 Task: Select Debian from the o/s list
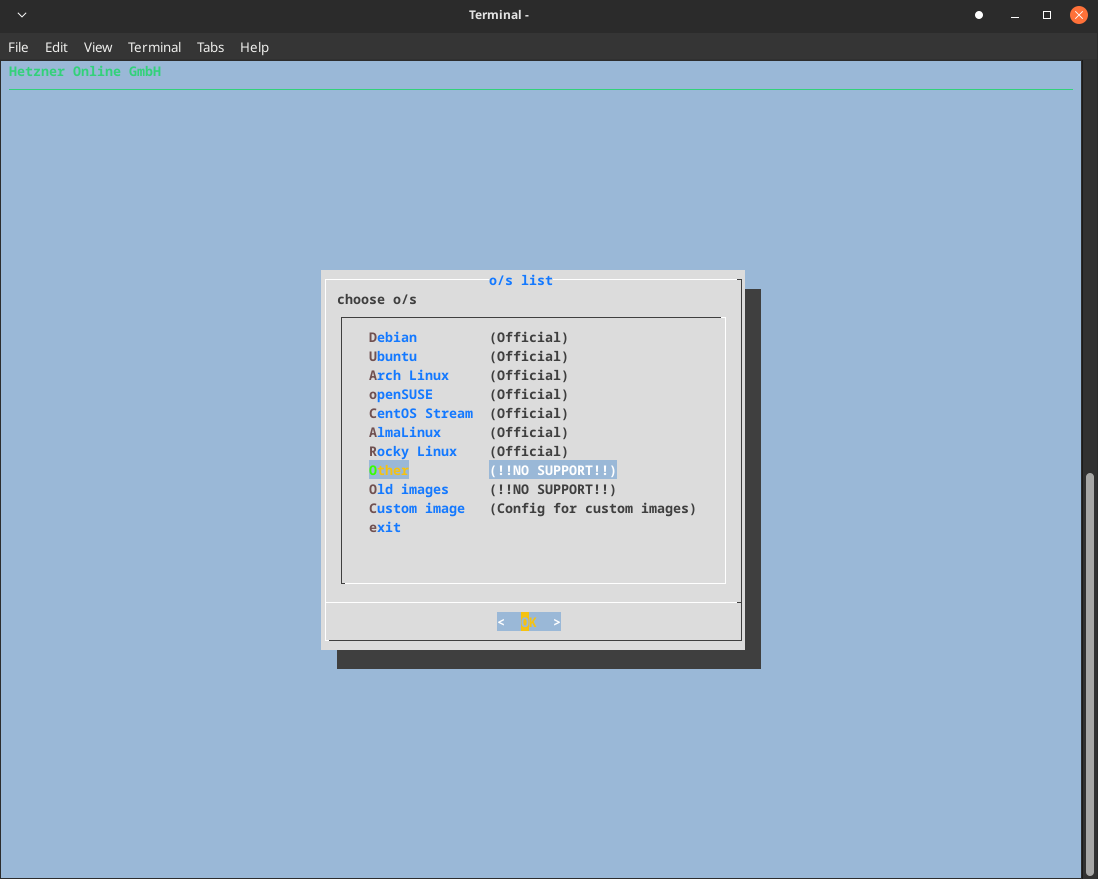[x=393, y=337]
